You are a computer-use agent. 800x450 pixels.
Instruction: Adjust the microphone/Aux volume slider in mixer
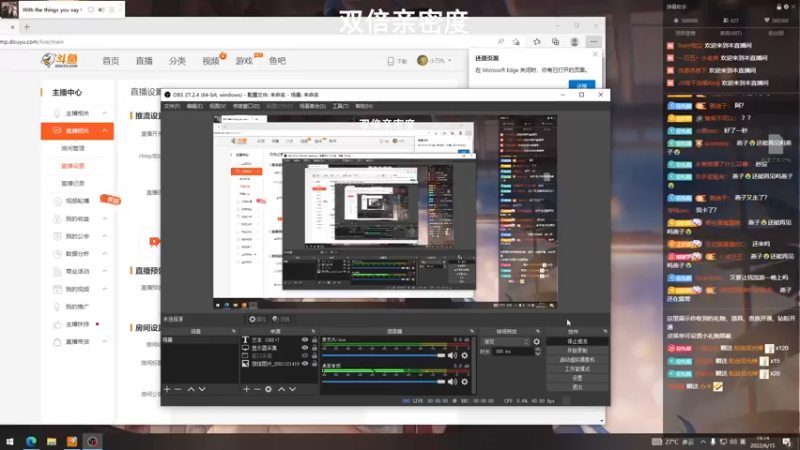(x=384, y=355)
